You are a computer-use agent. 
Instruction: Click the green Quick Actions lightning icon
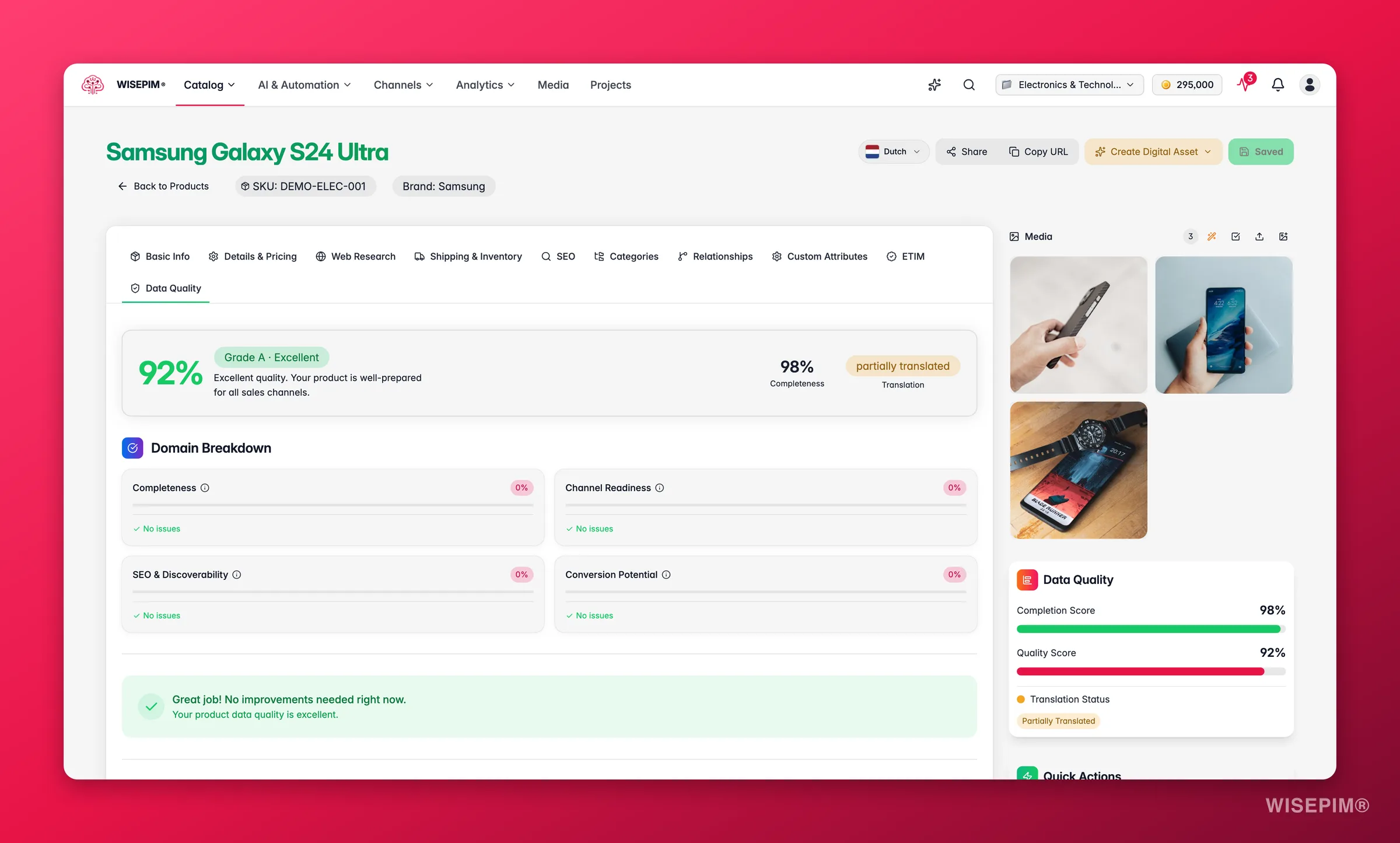[1027, 774]
